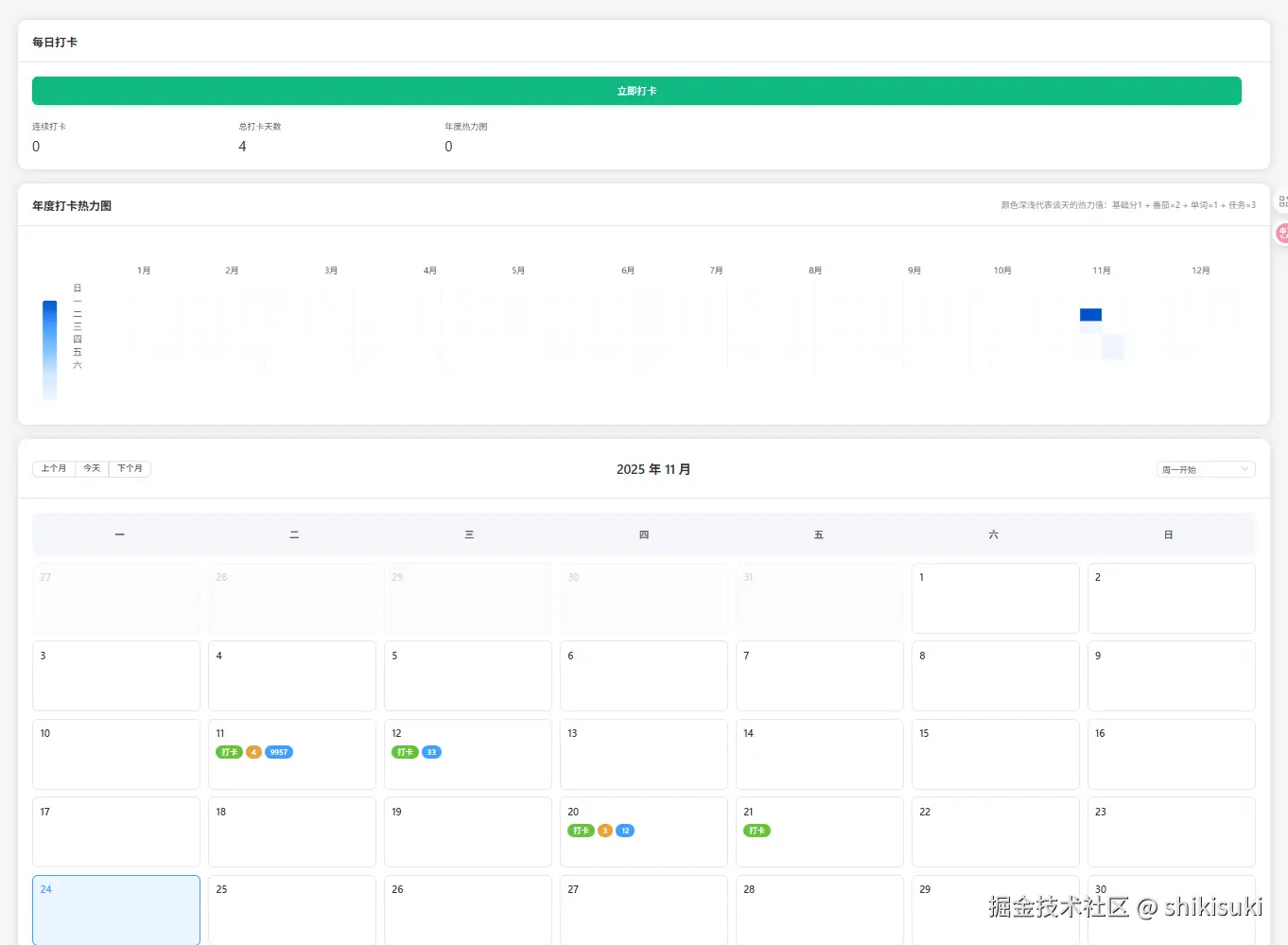This screenshot has height=945, width=1288.
Task: Select greyed-out day 27 of previous month
Action: point(116,598)
